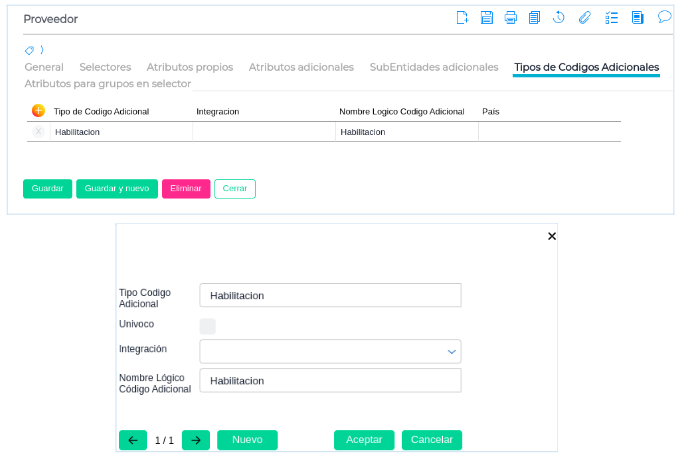Go to previous record with left arrow
The height and width of the screenshot is (457, 683).
coord(133,440)
